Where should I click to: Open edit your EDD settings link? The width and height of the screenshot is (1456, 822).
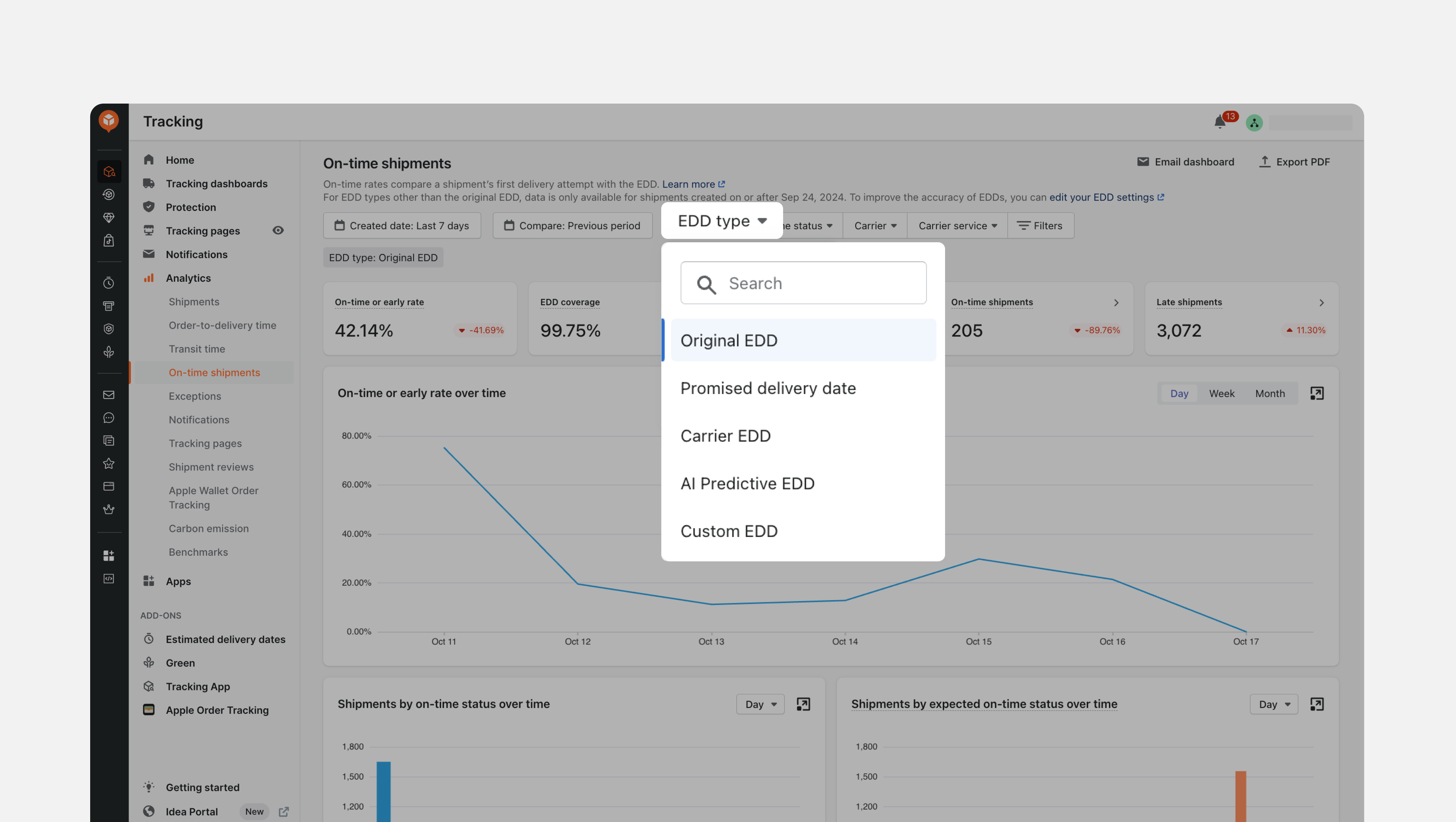tap(1106, 197)
